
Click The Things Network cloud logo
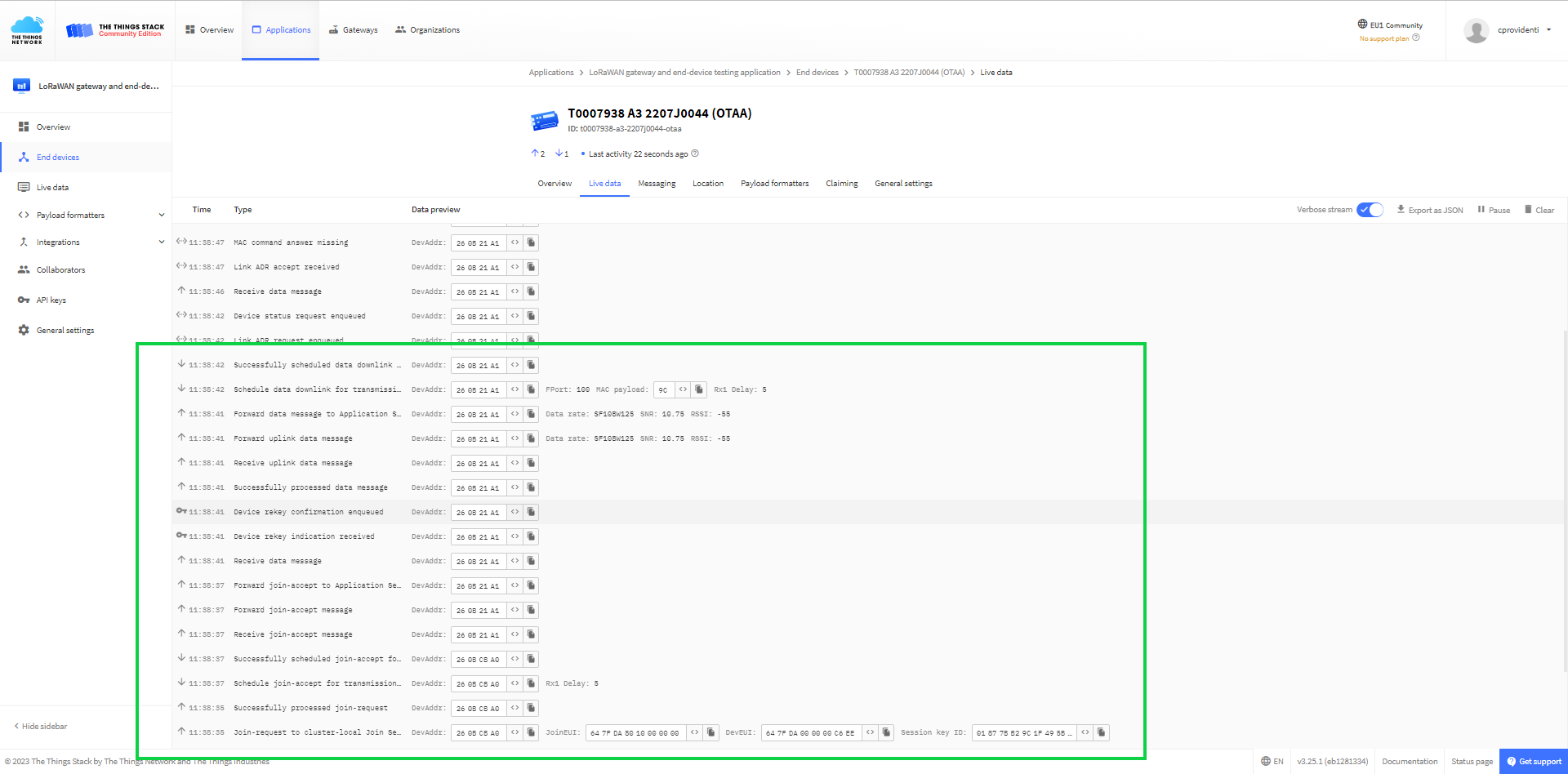pos(26,26)
